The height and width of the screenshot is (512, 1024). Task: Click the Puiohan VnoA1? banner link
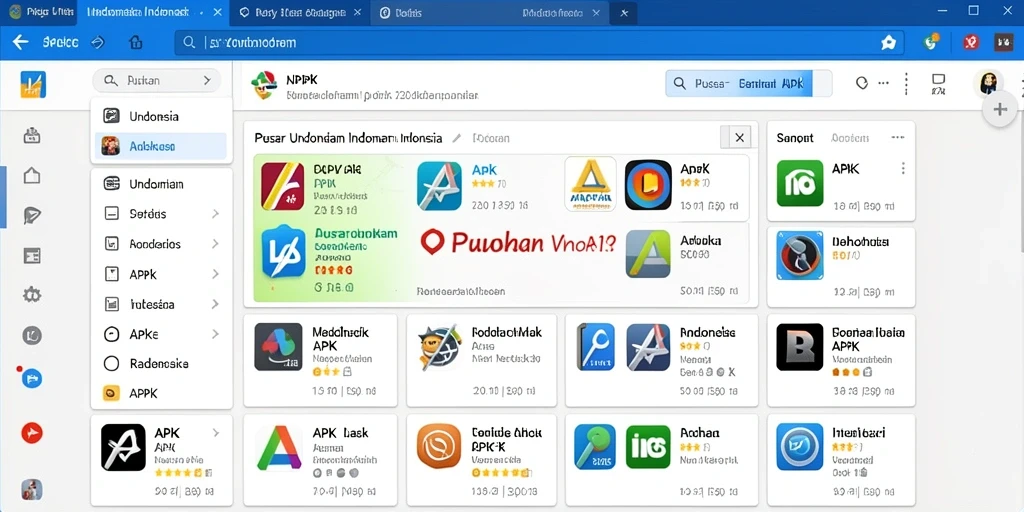point(519,244)
